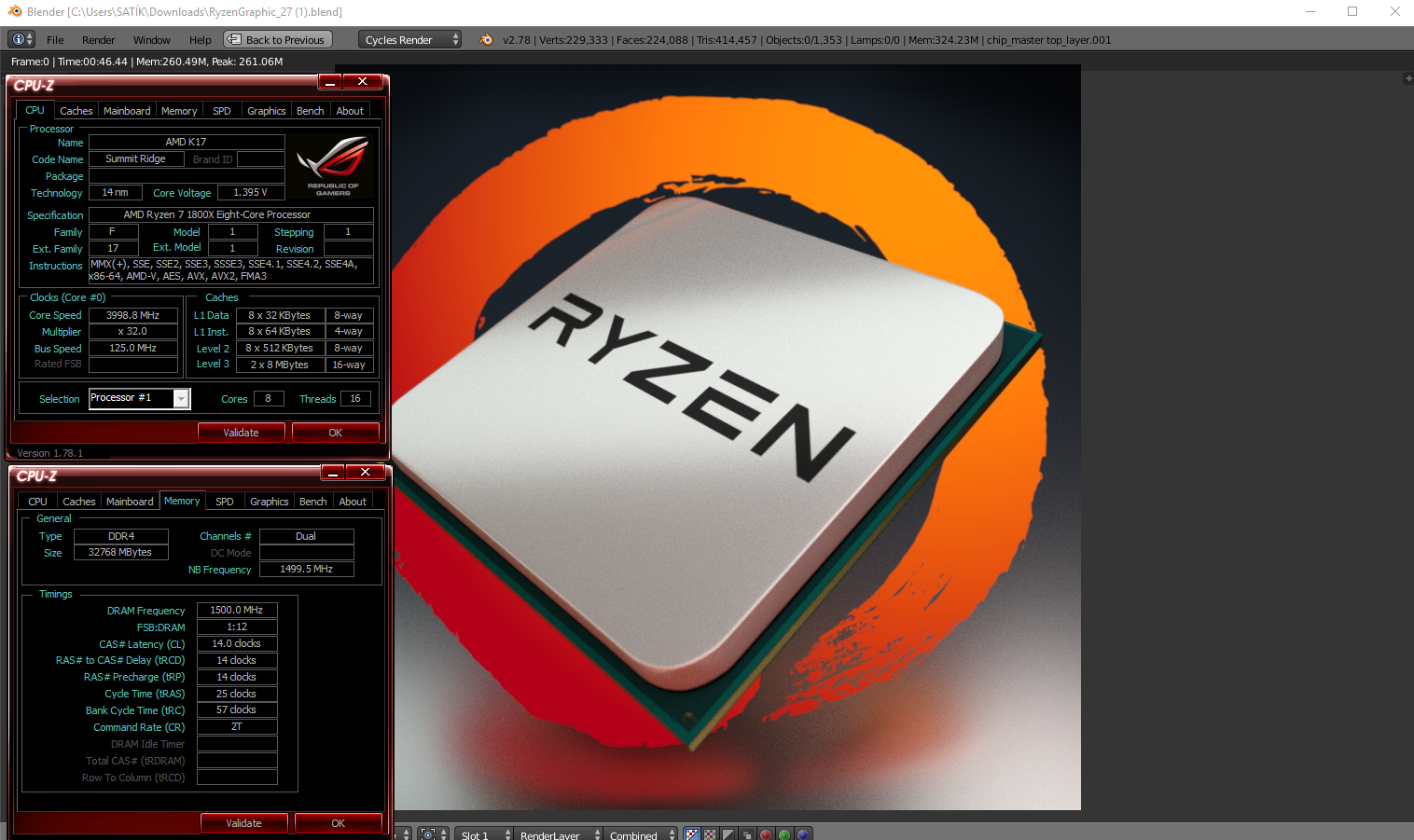Open the Info editor type selector icon

click(21, 39)
